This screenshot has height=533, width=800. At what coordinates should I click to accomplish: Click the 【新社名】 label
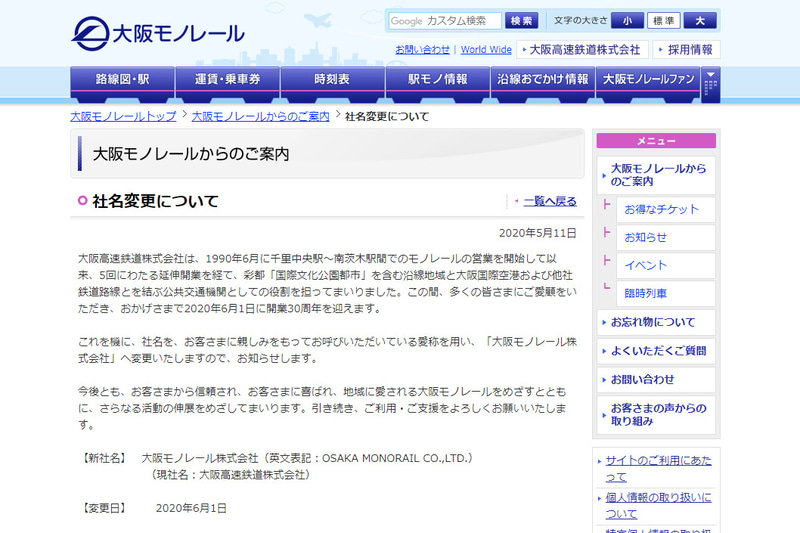pos(104,458)
